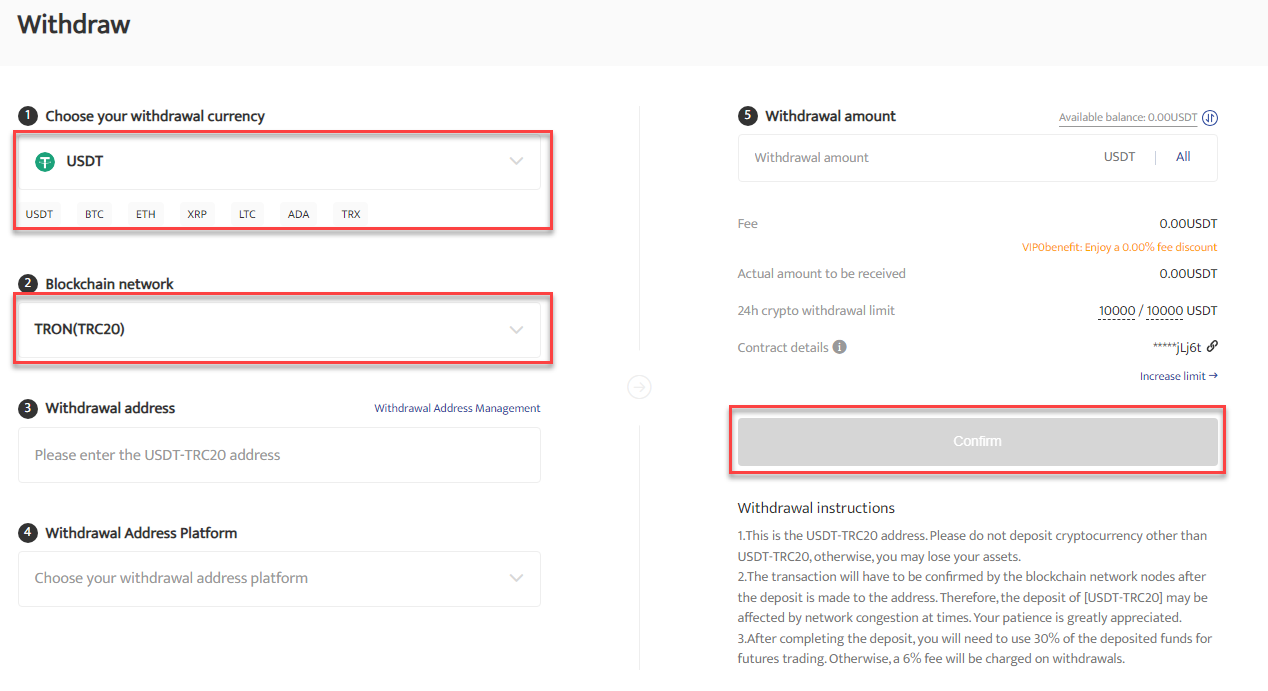Click the *****jLj6t contract value
This screenshot has width=1268, height=691.
(x=1178, y=347)
